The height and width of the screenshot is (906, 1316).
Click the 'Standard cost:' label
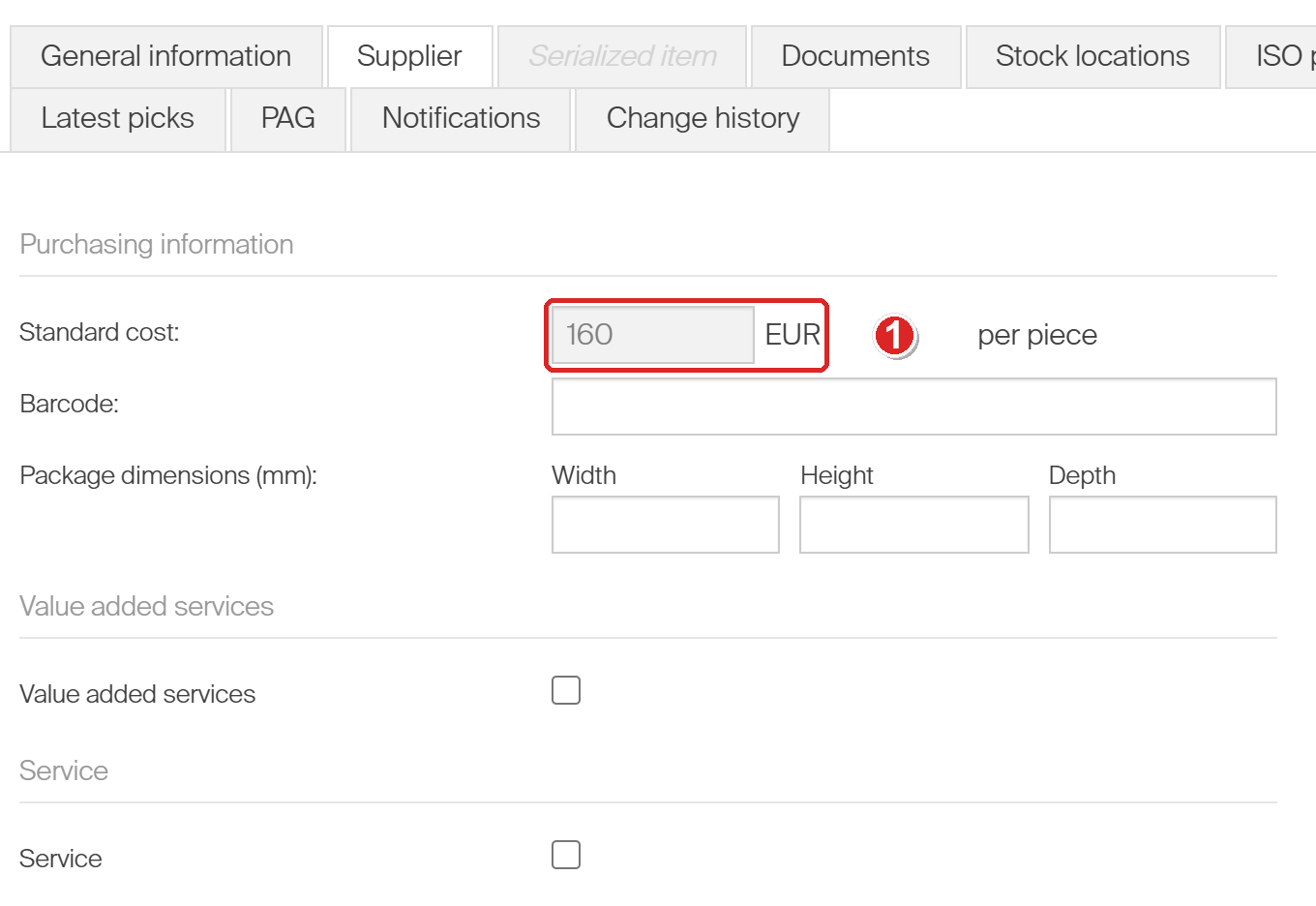(x=100, y=332)
